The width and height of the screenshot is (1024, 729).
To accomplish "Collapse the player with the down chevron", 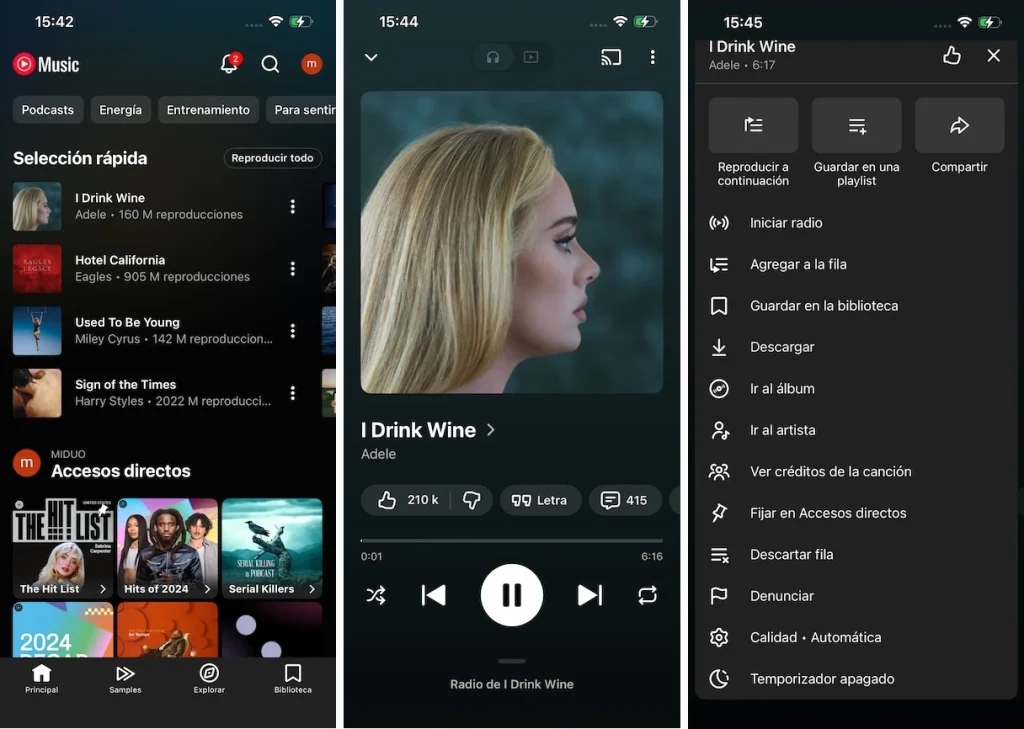I will 370,58.
